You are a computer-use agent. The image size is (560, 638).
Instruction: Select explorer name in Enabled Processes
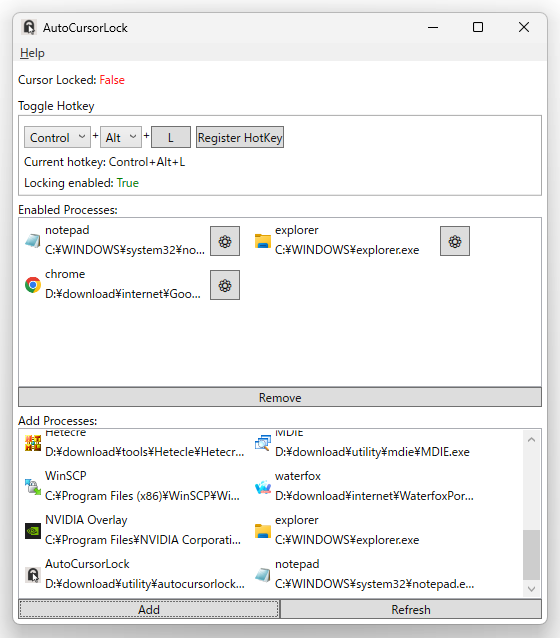tap(297, 230)
